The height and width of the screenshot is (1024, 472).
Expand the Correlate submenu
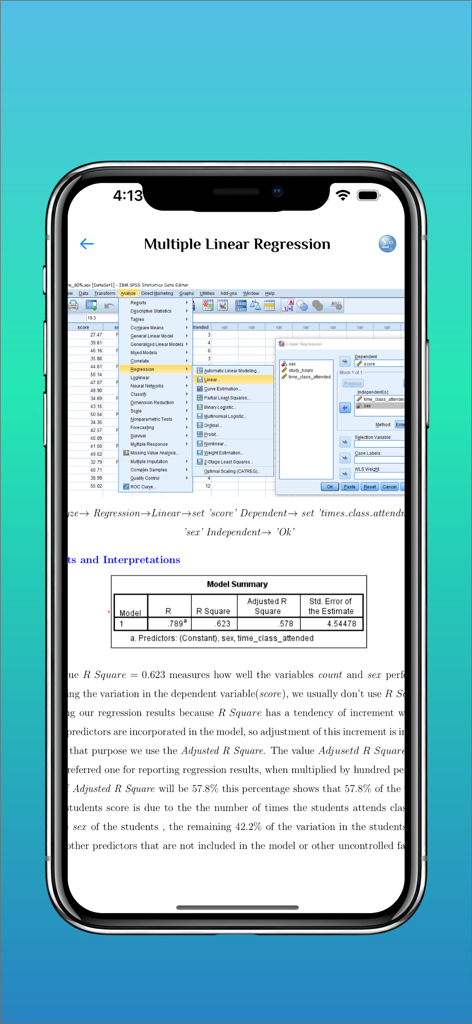(x=155, y=360)
